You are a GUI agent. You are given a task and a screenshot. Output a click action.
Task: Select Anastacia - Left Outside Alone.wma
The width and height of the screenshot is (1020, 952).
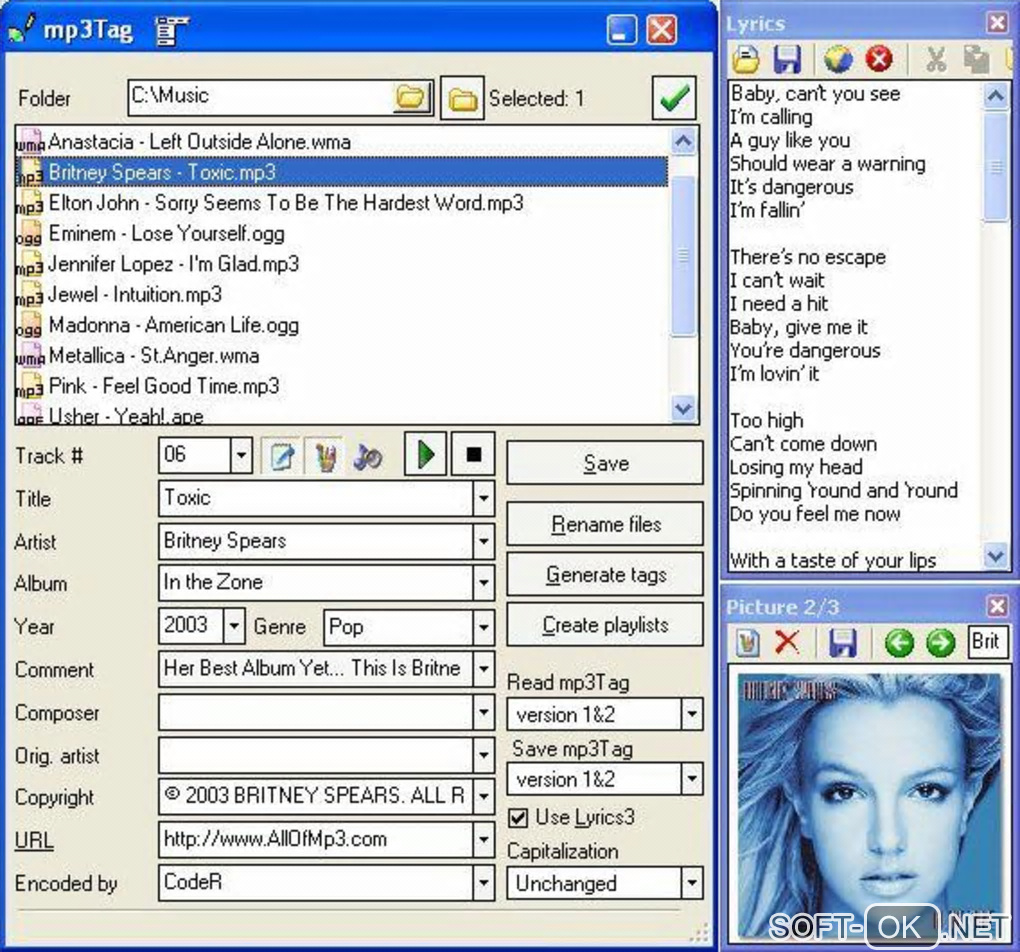click(342, 142)
